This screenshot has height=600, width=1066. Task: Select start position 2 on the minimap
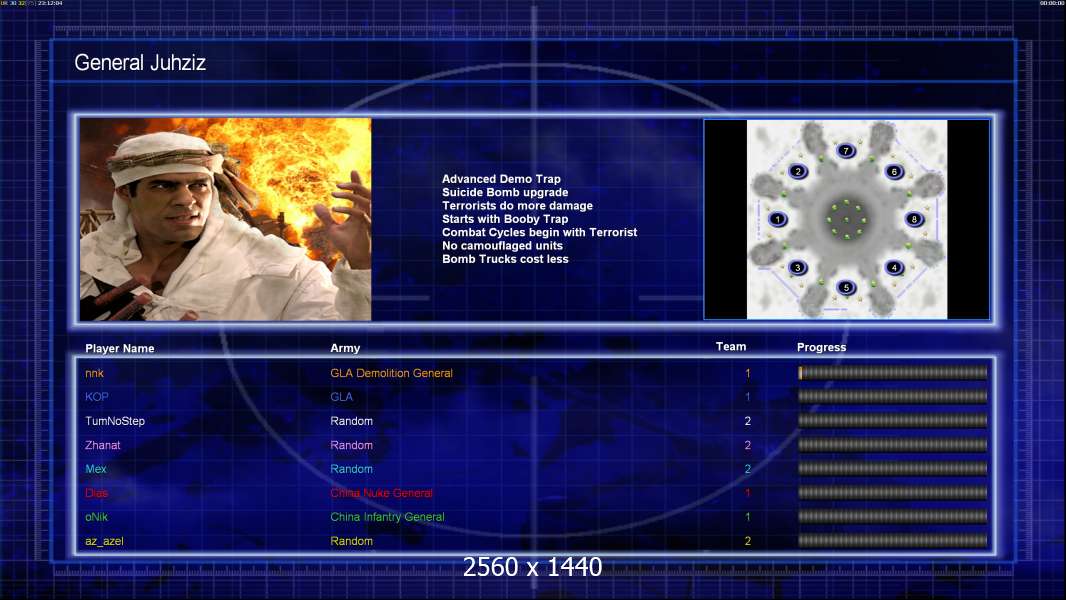798,171
